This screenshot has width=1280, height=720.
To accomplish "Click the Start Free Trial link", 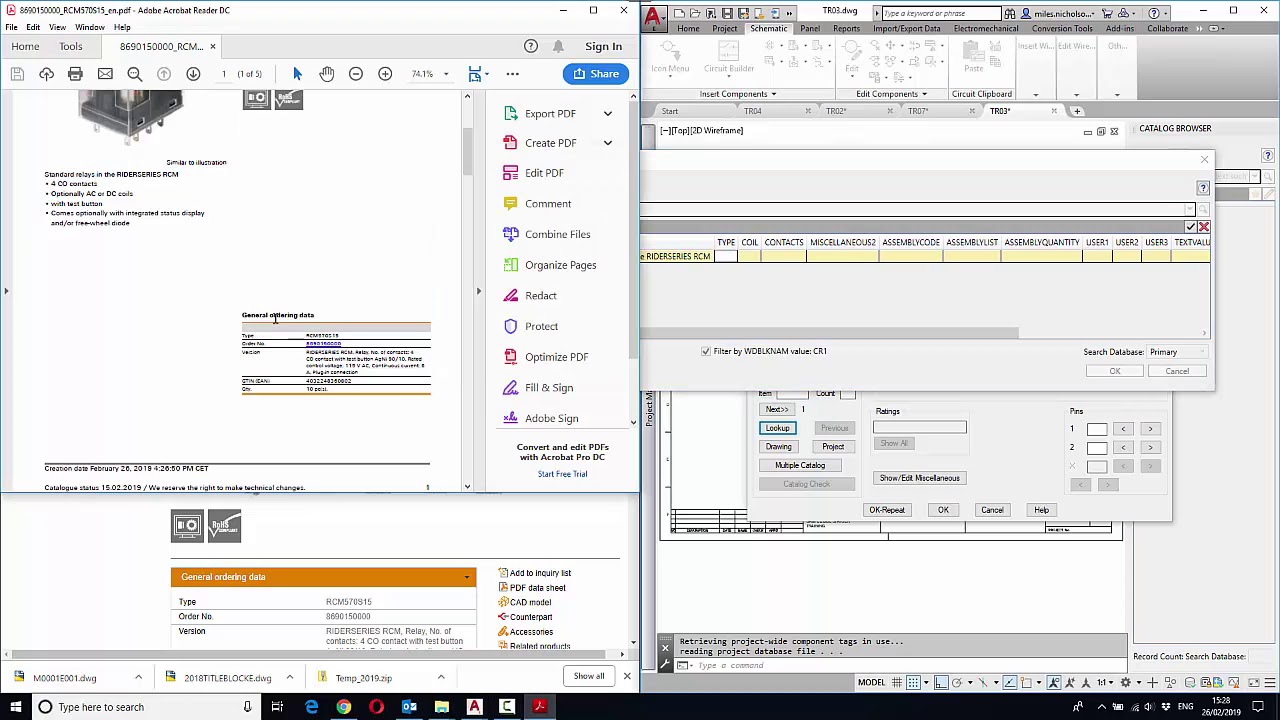I will pos(562,474).
